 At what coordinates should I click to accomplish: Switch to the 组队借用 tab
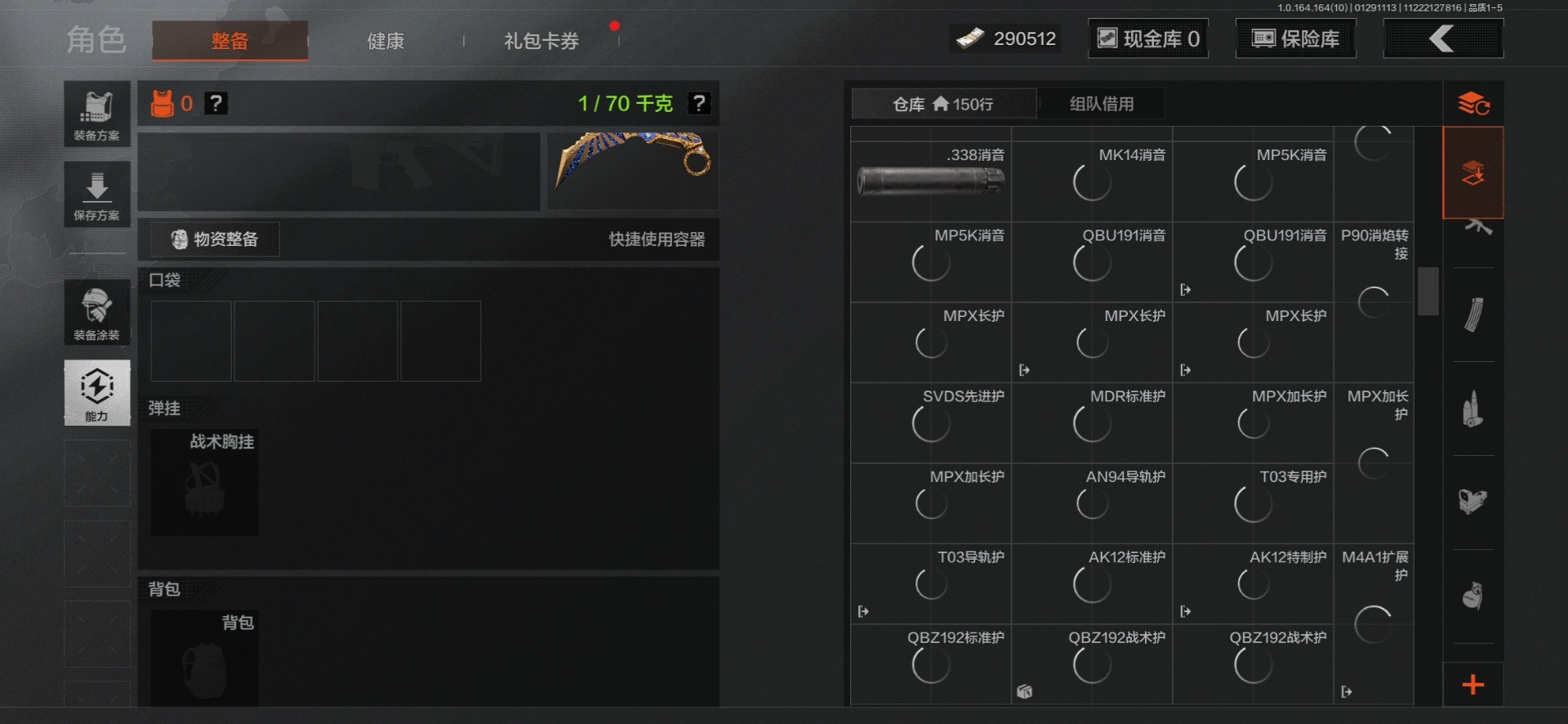coord(1102,104)
